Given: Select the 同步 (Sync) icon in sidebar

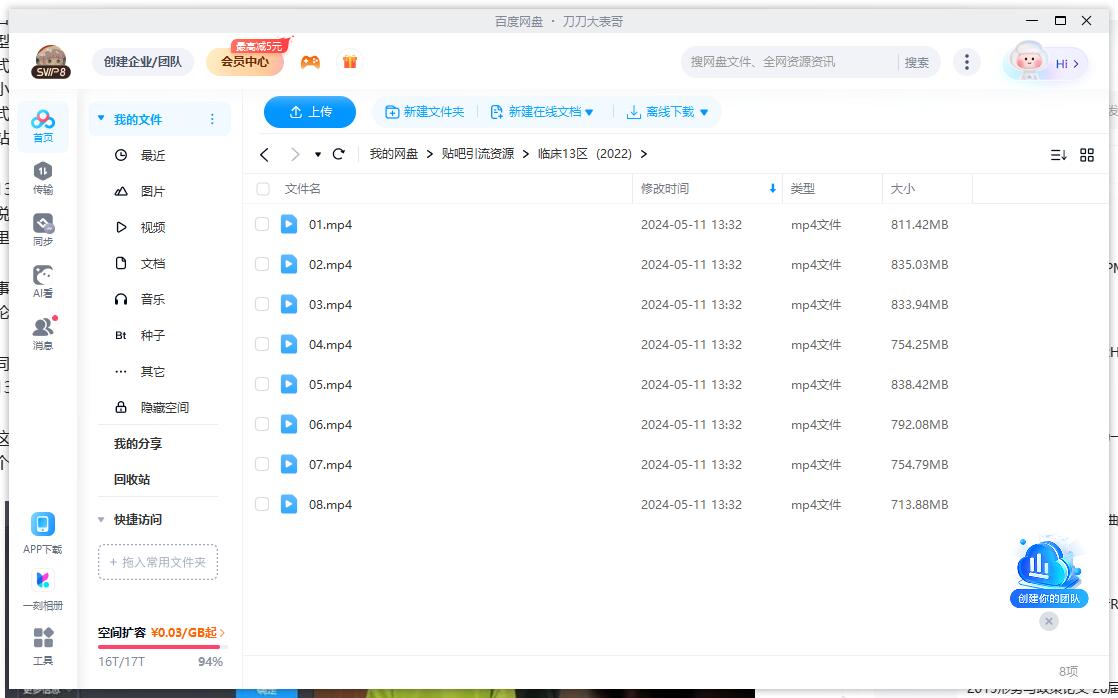Looking at the screenshot, I should point(42,228).
